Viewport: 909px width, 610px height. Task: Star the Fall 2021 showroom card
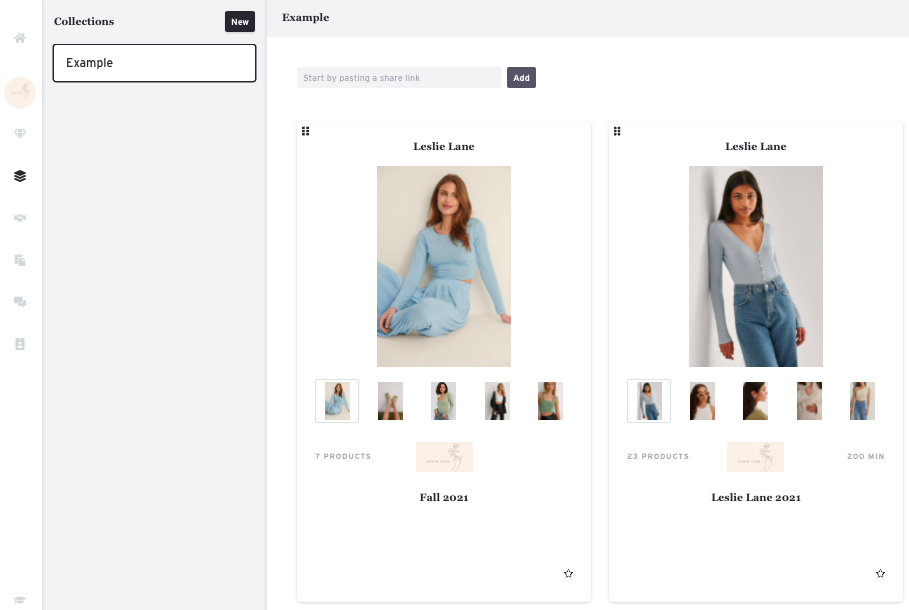(x=569, y=574)
